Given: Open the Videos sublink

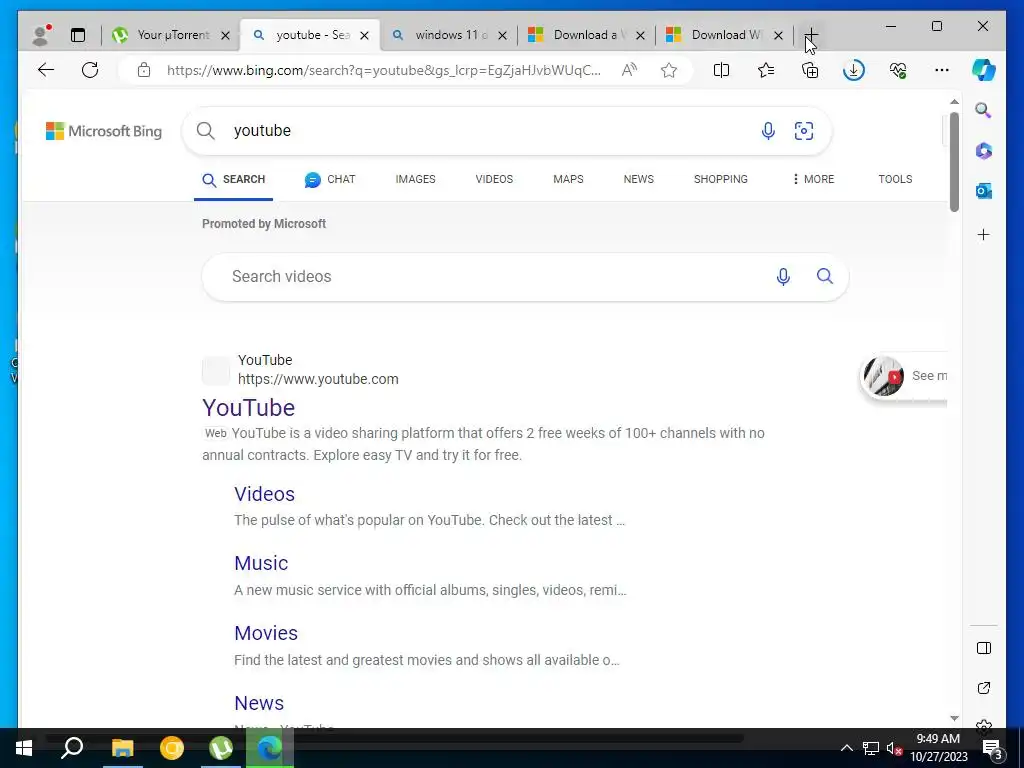Looking at the screenshot, I should coord(264,494).
